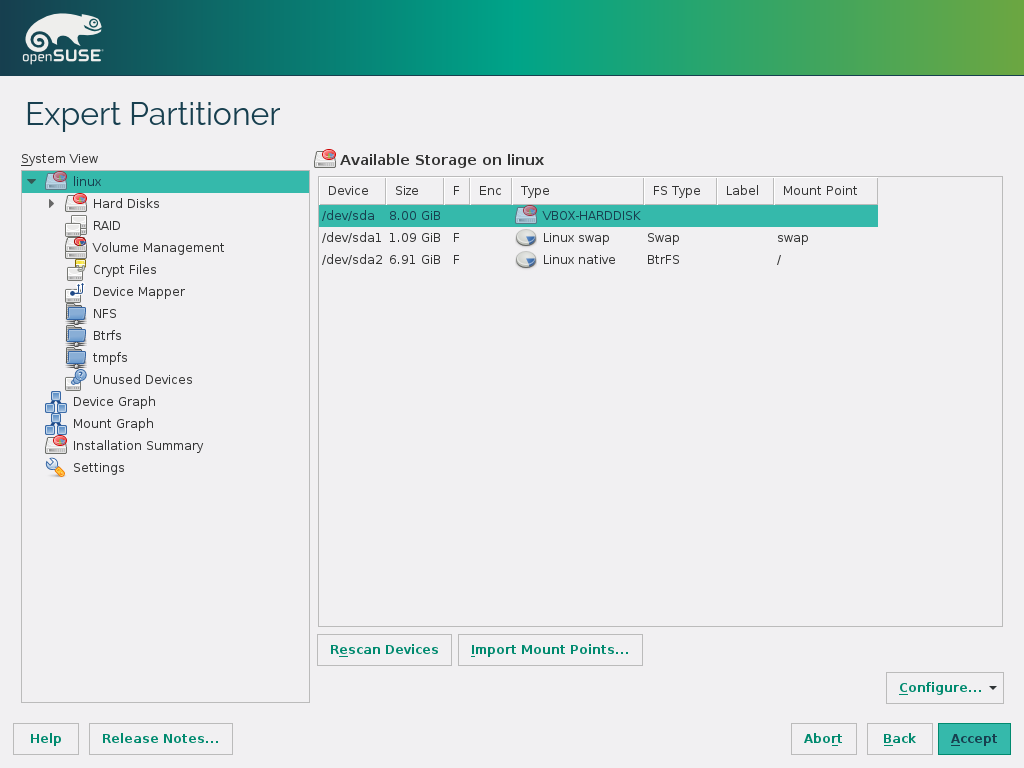Image resolution: width=1024 pixels, height=768 pixels.
Task: Open Device Mapper via its icon
Action: tap(76, 292)
